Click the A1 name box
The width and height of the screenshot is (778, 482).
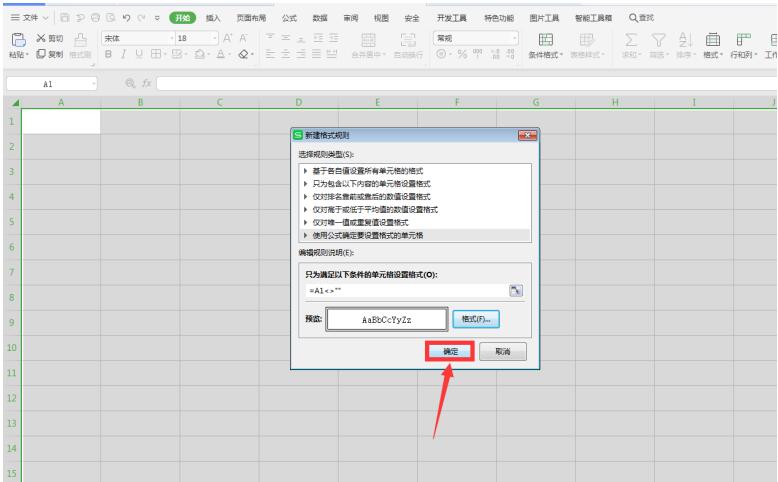coord(48,84)
